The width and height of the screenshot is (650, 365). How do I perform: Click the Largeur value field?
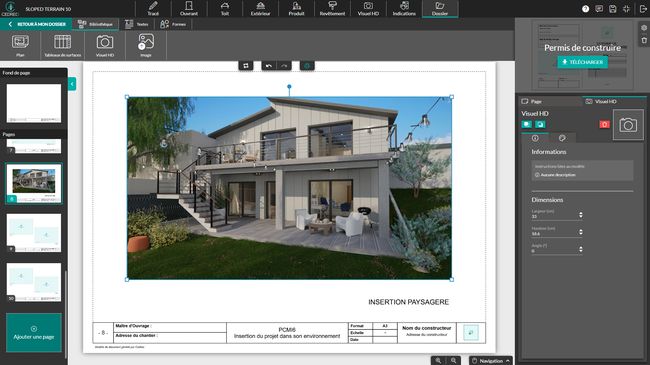pos(555,217)
